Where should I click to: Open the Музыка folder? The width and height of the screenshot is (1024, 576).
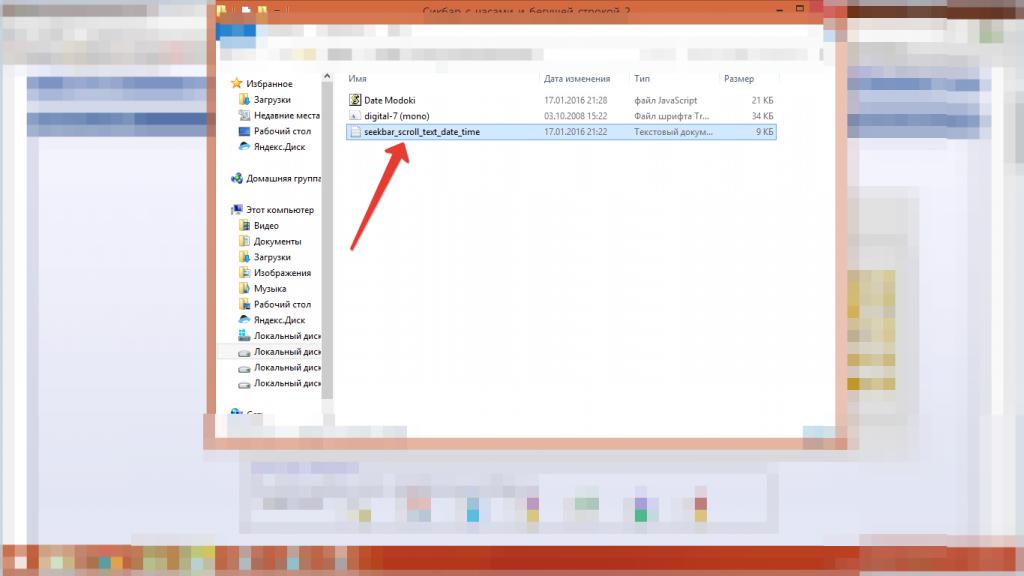click(x=269, y=289)
